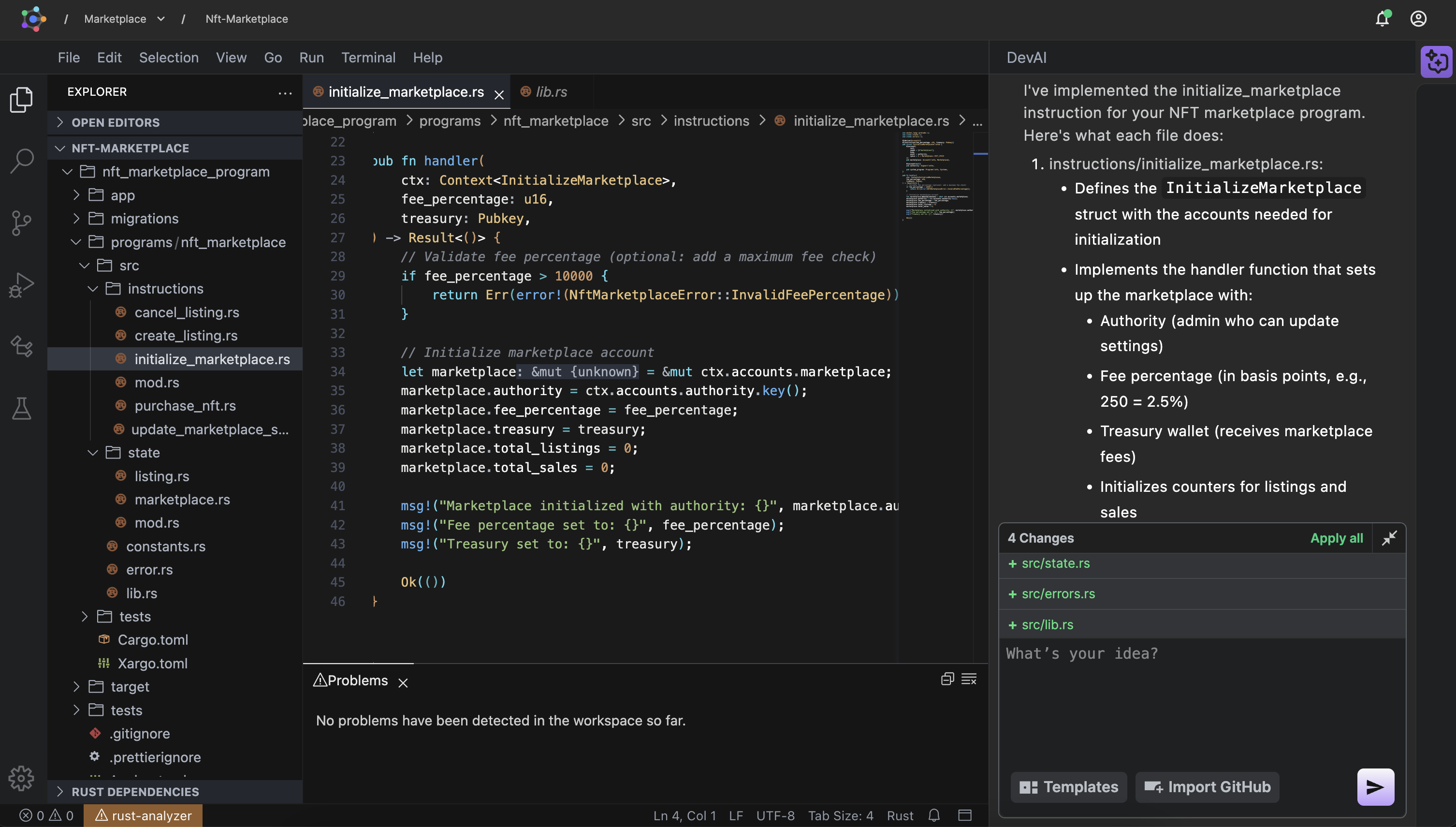The width and height of the screenshot is (1456, 827).
Task: Open the .prettierignore file
Action: [155, 757]
